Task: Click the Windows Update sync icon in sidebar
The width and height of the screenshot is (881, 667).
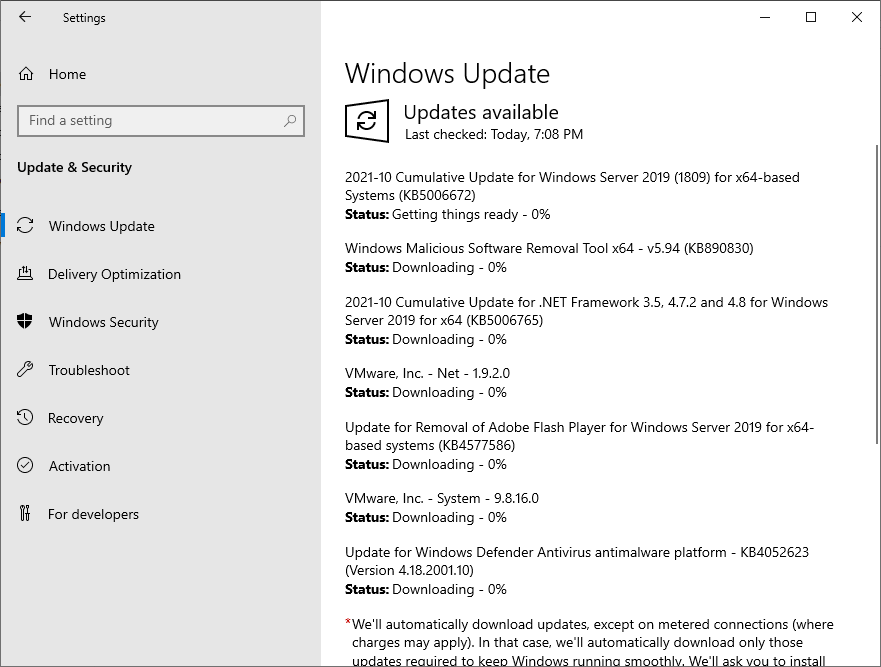Action: point(25,225)
